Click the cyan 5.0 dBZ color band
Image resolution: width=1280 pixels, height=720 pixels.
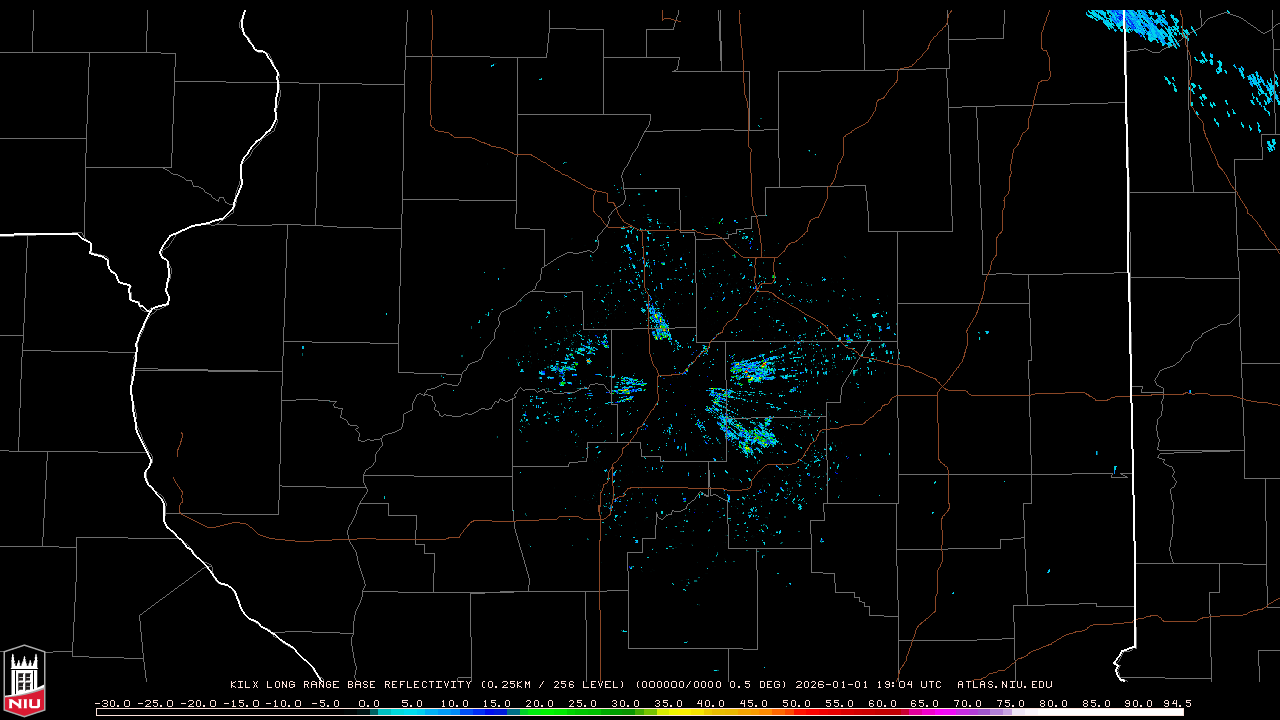(x=412, y=712)
